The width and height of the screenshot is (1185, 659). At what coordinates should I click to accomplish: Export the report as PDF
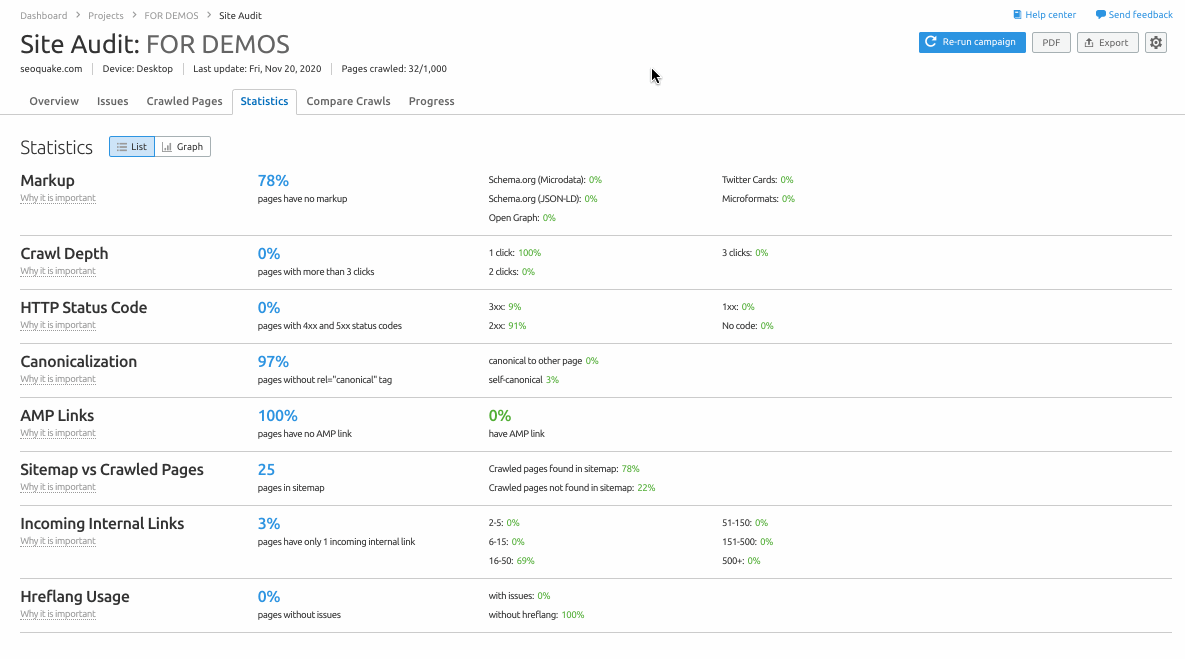[1051, 43]
